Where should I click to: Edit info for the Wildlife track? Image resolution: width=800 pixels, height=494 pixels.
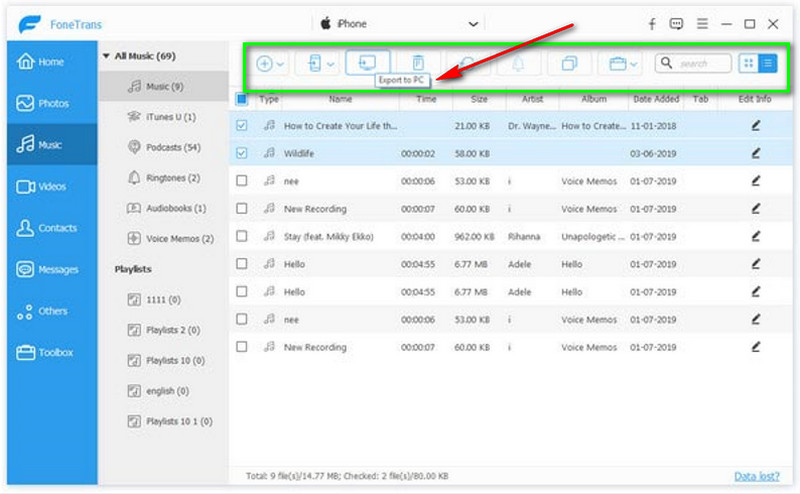[756, 154]
